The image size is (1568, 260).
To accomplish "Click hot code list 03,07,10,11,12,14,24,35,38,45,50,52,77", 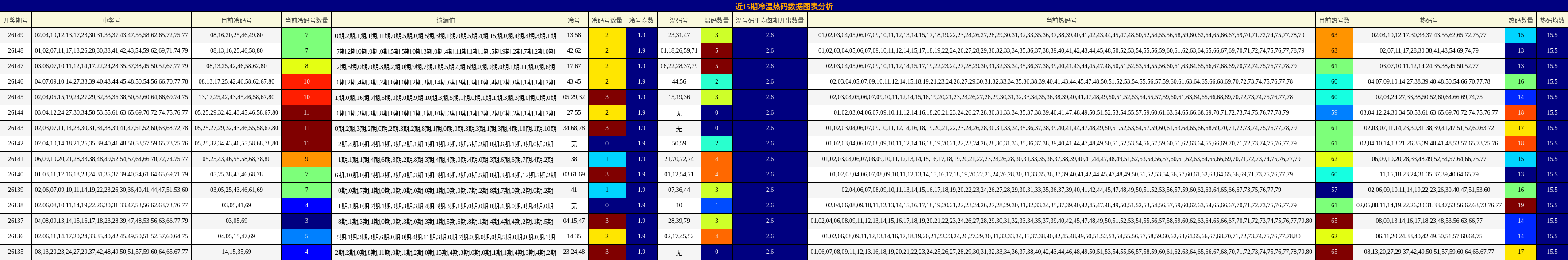I will point(1429,66).
